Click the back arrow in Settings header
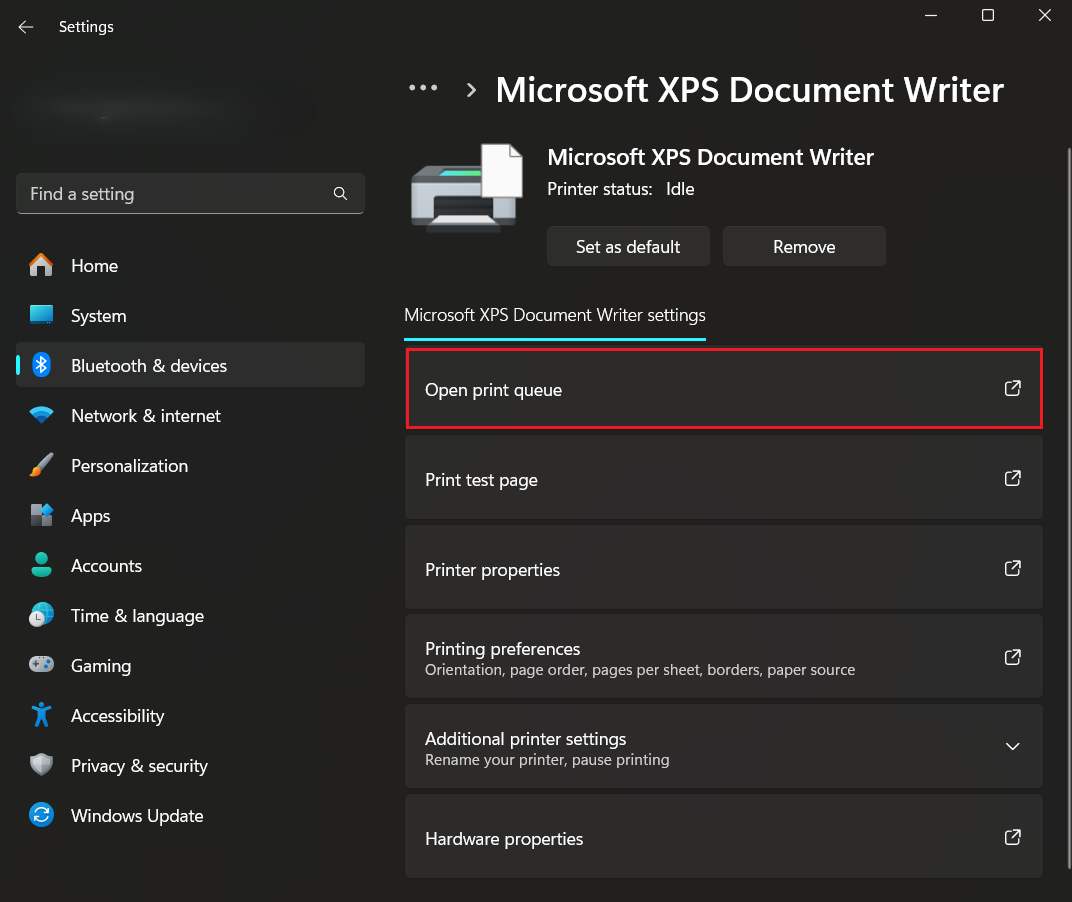Viewport: 1072px width, 902px height. tap(26, 27)
